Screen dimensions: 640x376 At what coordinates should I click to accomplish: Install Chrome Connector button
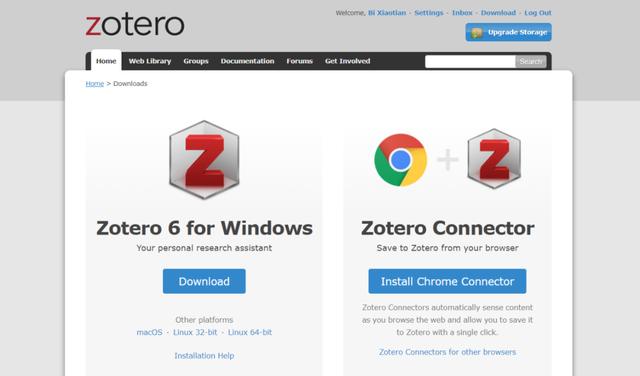pos(447,281)
